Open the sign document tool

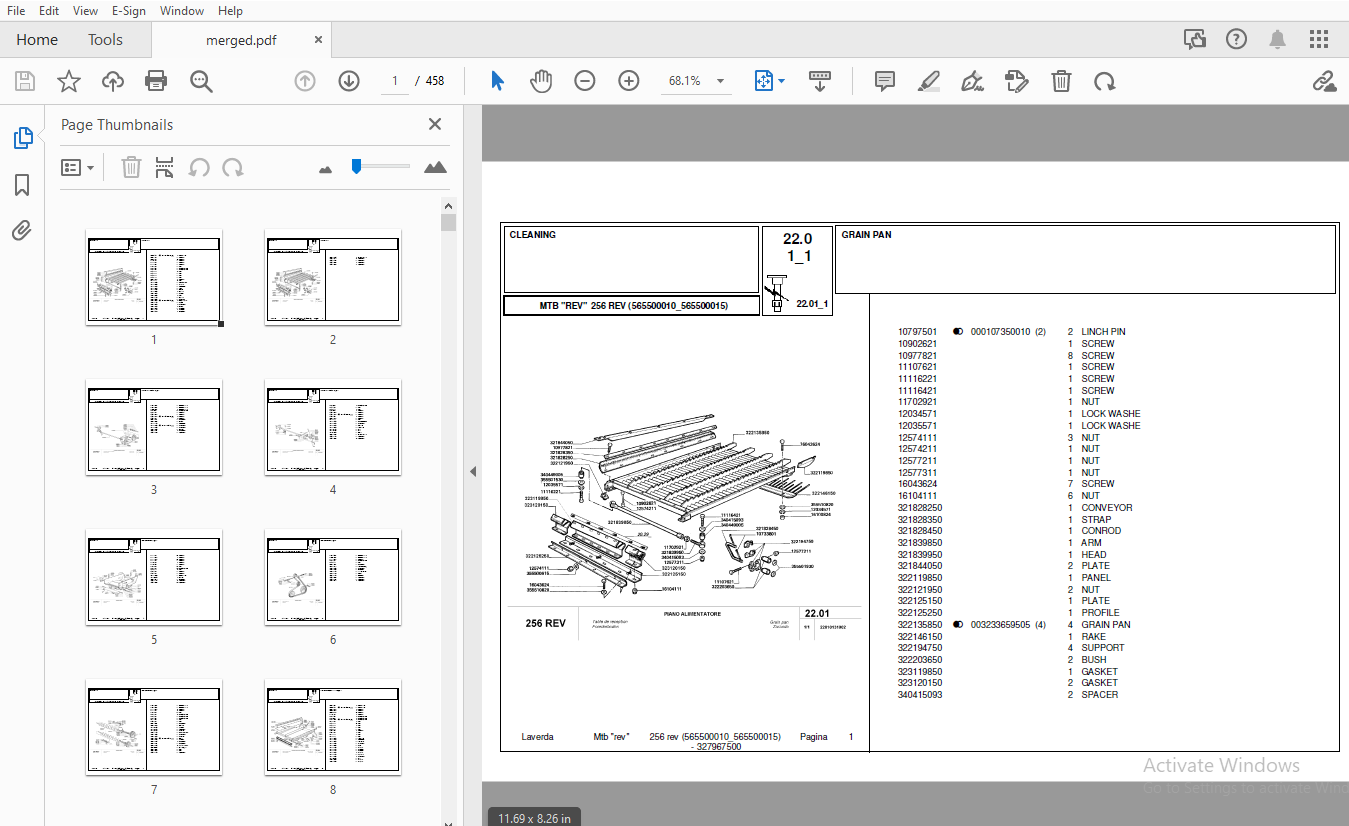click(972, 81)
